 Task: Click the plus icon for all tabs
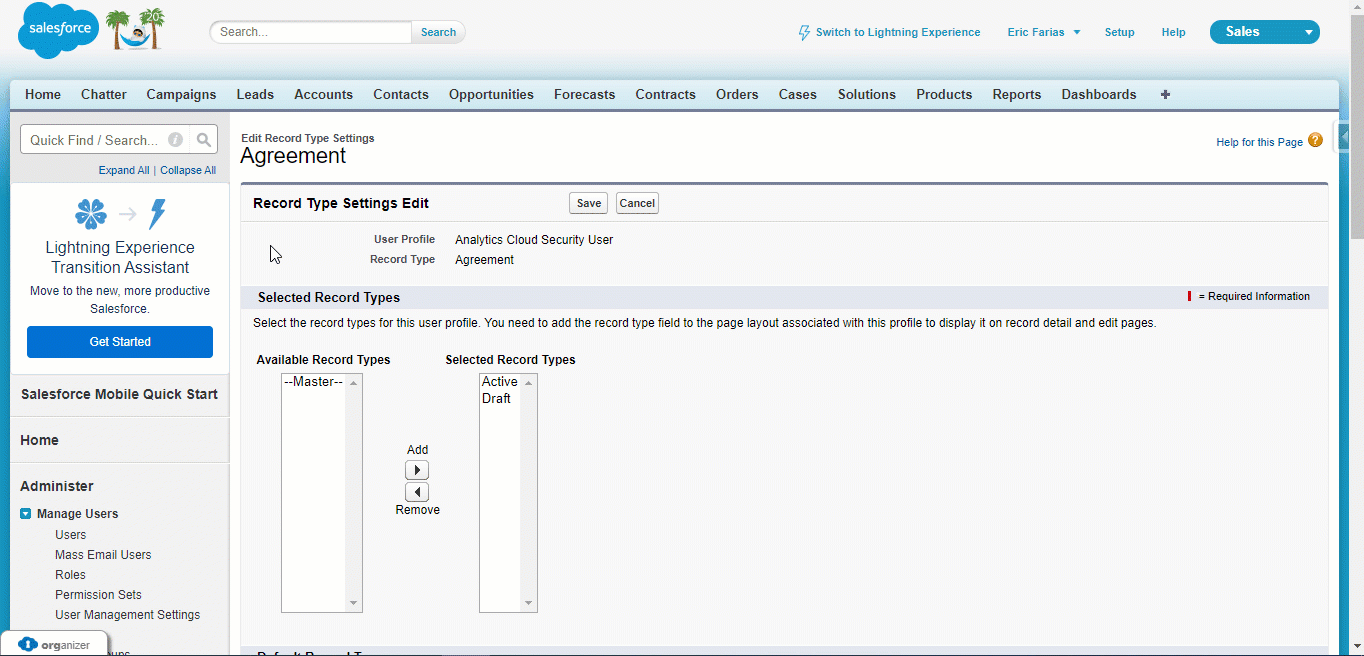click(1165, 94)
